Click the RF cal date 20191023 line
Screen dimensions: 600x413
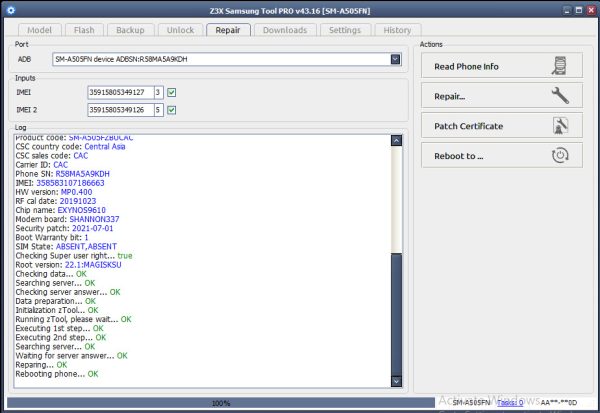coord(56,201)
